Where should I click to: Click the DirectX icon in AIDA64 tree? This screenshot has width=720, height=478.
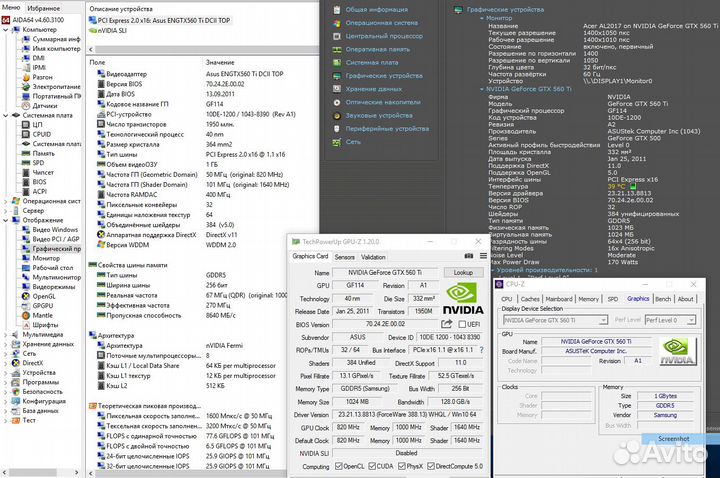[16, 363]
